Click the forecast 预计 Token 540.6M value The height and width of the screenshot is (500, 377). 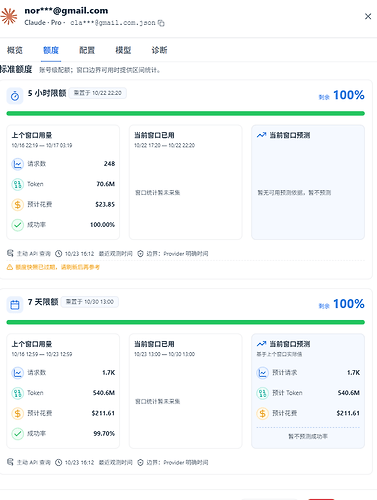pos(349,393)
